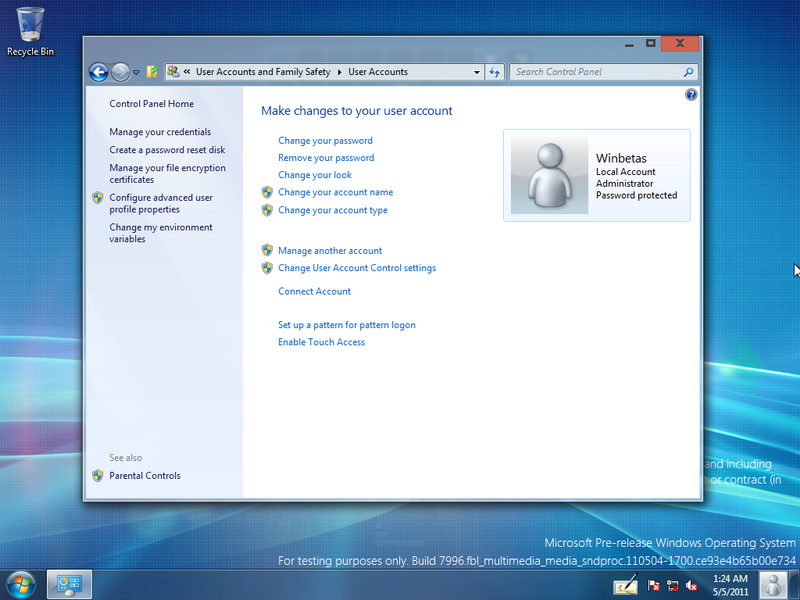Expand the recent pages chevron beside navigation arrows

coord(136,72)
